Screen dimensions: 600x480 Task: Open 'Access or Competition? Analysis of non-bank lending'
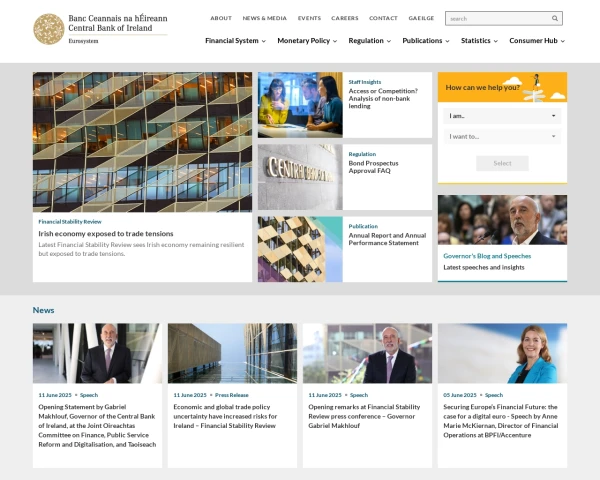pos(383,98)
